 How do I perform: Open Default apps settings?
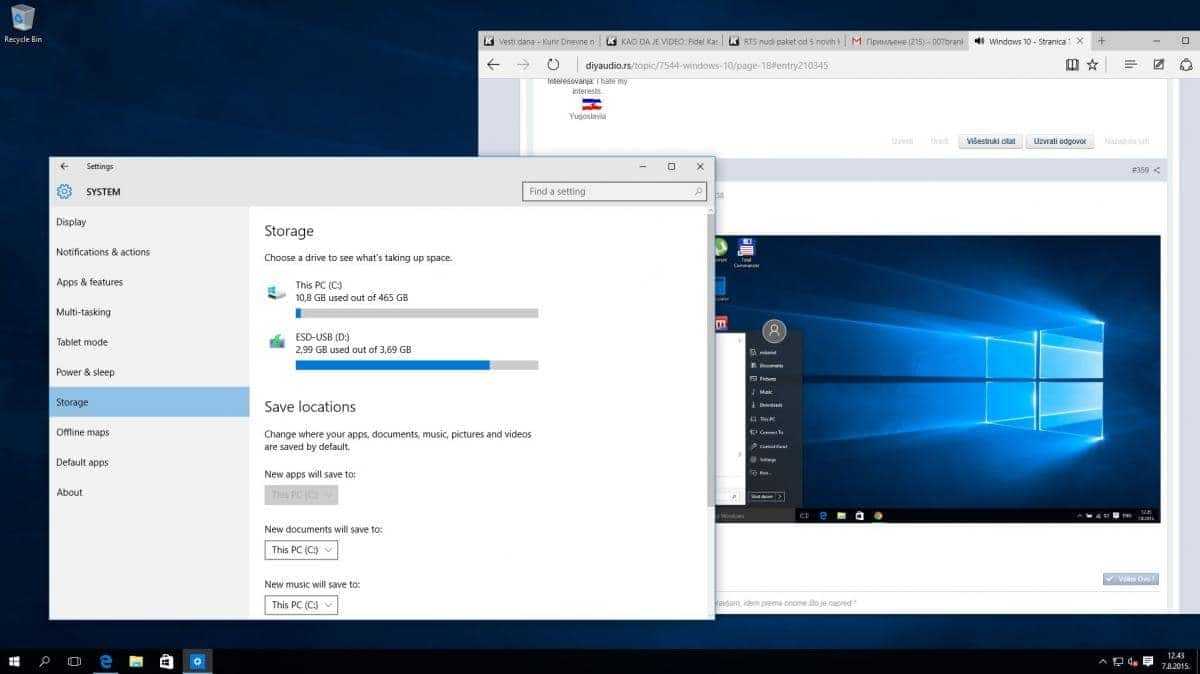pyautogui.click(x=149, y=462)
